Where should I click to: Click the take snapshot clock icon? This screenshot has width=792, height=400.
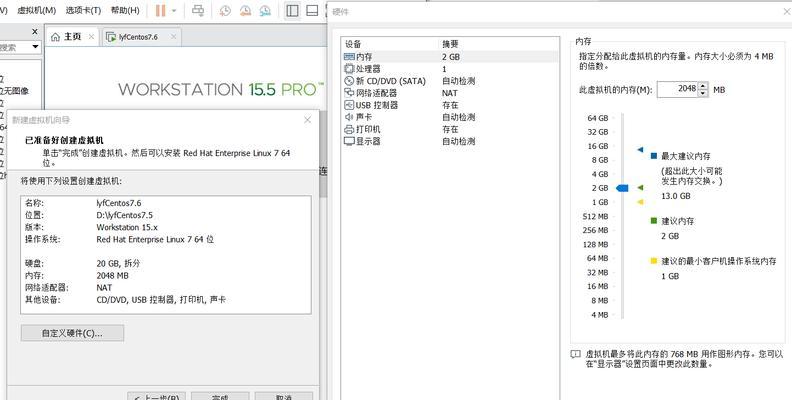225,10
